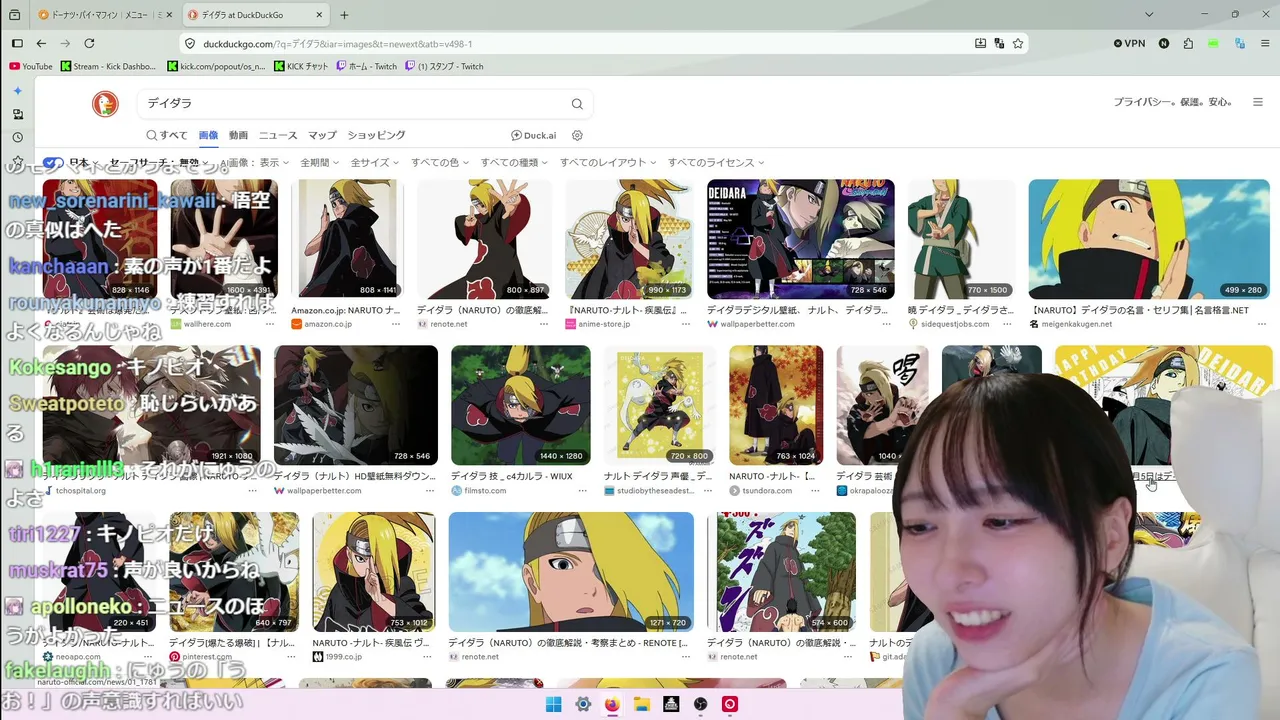The height and width of the screenshot is (720, 1280).
Task: Open the 499 × 280 meigenkakugen.net image
Action: pos(1149,239)
